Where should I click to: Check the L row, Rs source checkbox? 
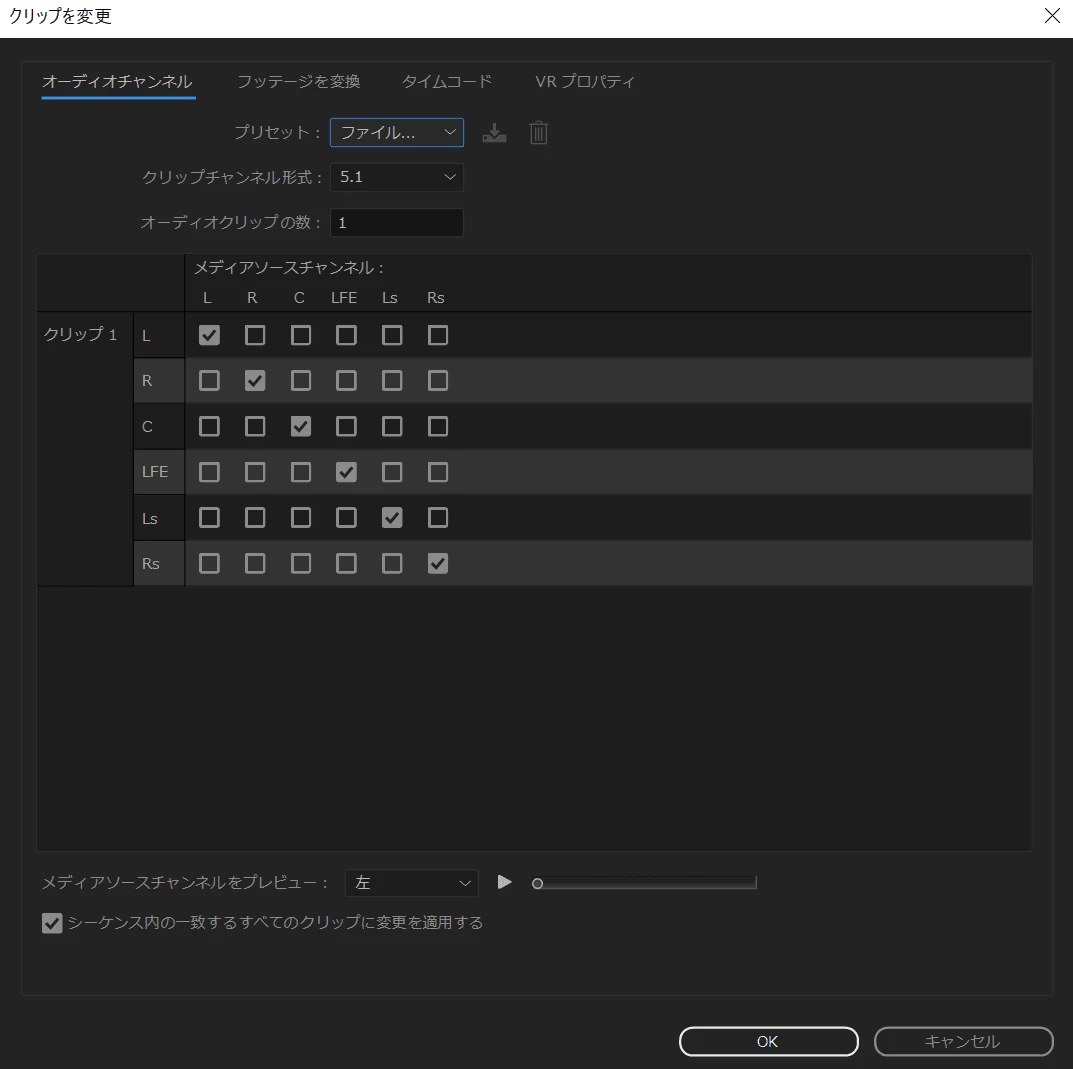point(438,335)
